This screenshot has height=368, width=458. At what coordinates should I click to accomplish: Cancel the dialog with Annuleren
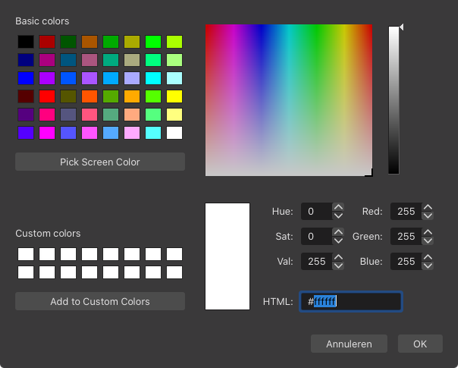click(x=349, y=344)
